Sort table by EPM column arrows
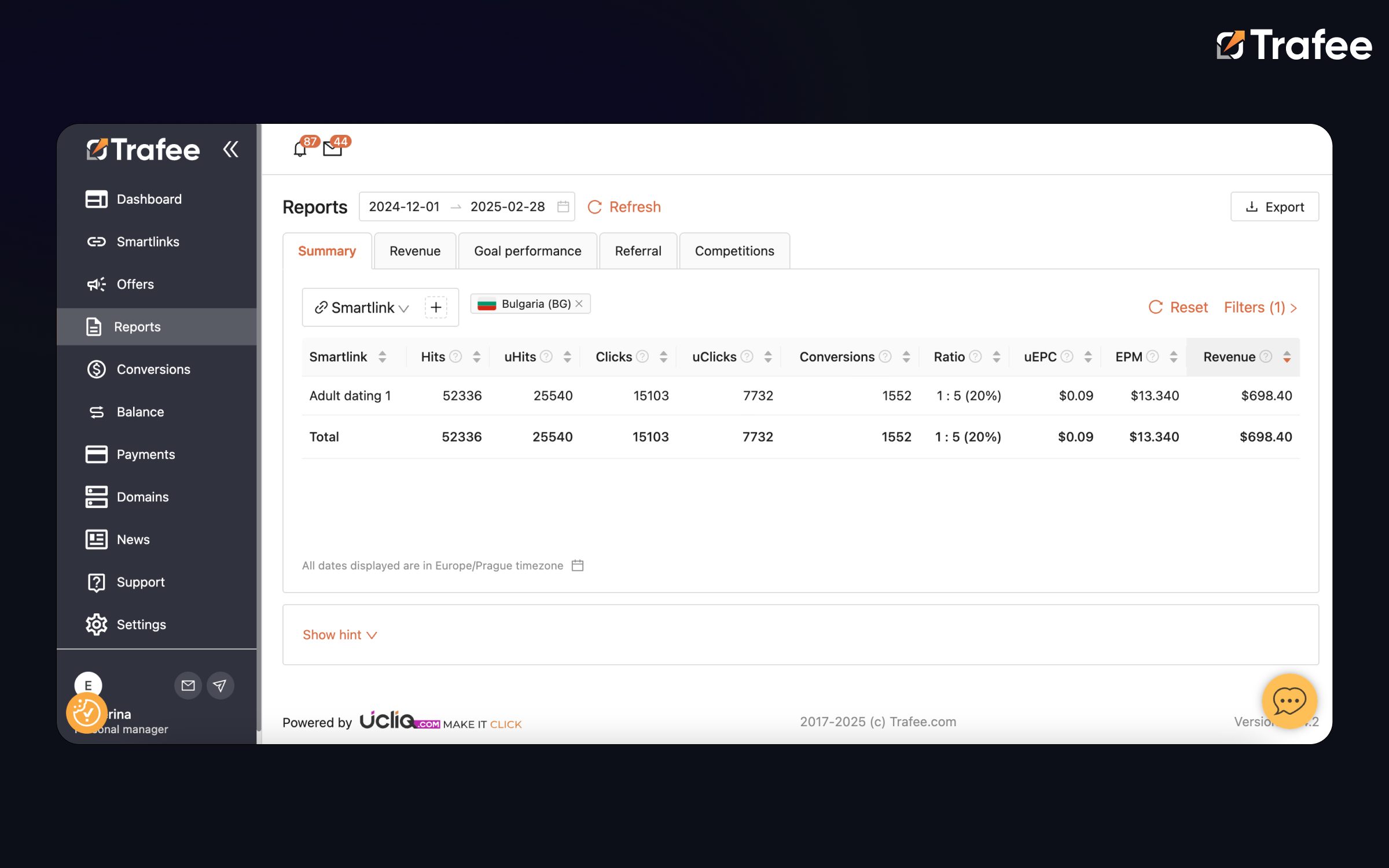The width and height of the screenshot is (1389, 868). click(x=1173, y=357)
